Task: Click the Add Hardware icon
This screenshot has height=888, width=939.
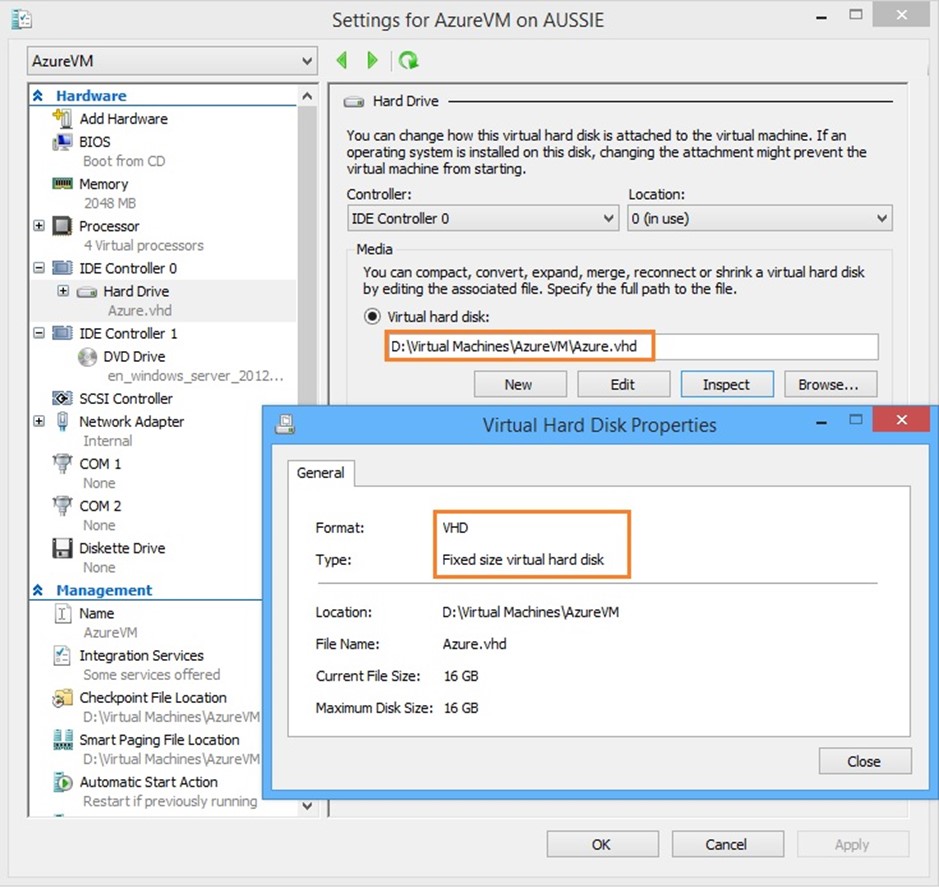Action: [x=62, y=118]
